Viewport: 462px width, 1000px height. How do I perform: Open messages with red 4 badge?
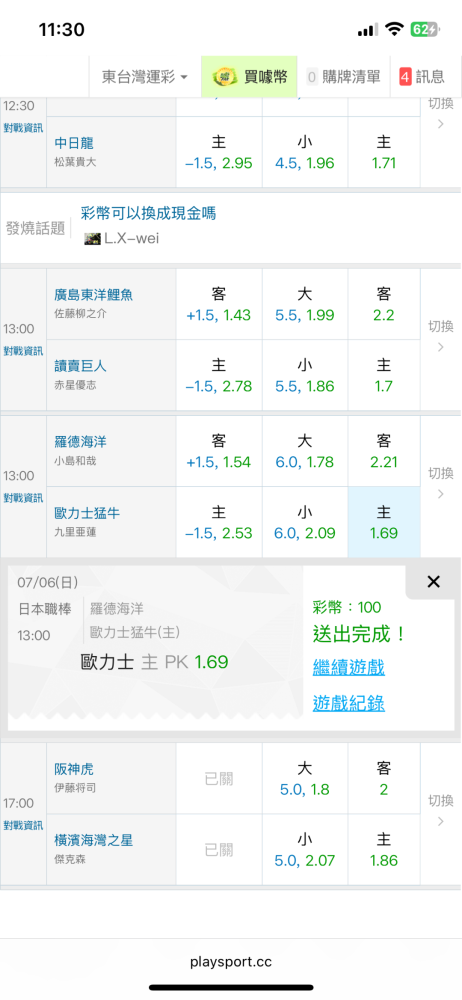tap(422, 77)
